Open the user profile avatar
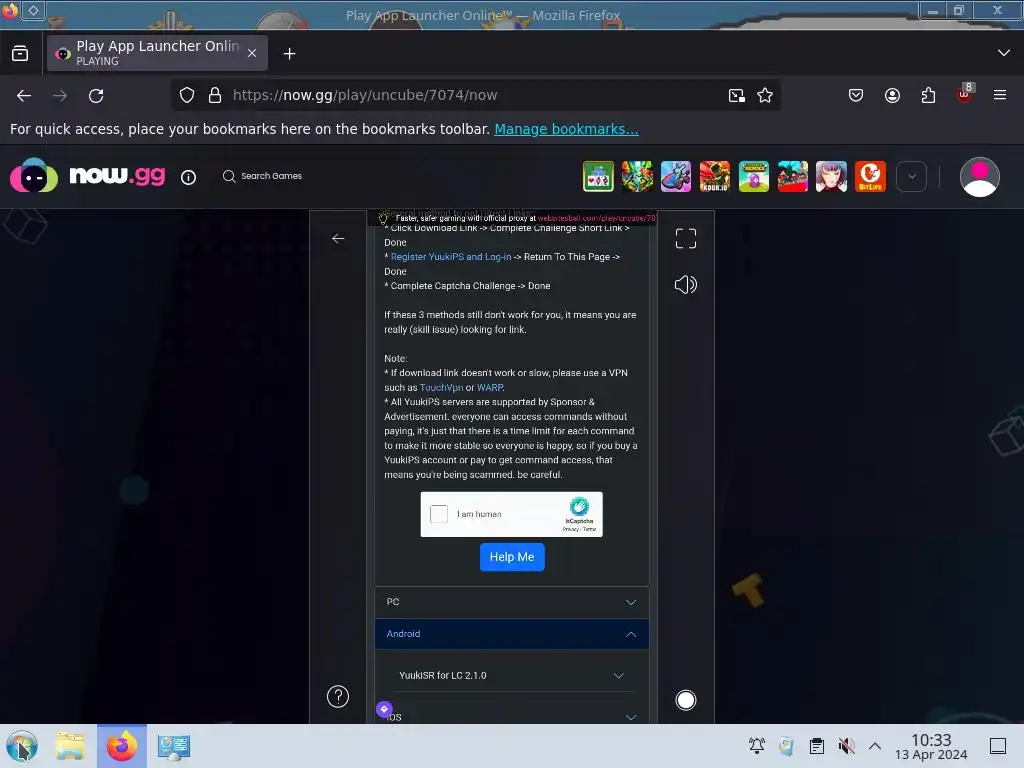Viewport: 1024px width, 768px height. [979, 176]
